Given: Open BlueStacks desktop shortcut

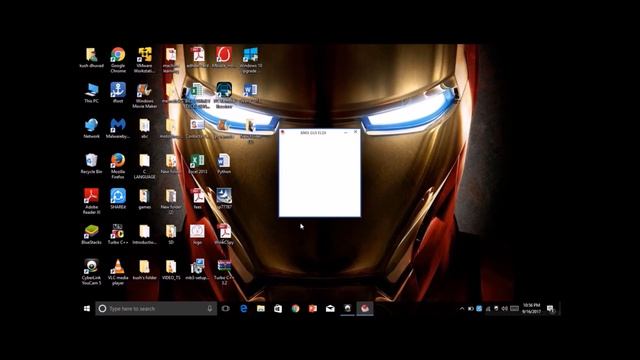Looking at the screenshot, I should point(91,234).
